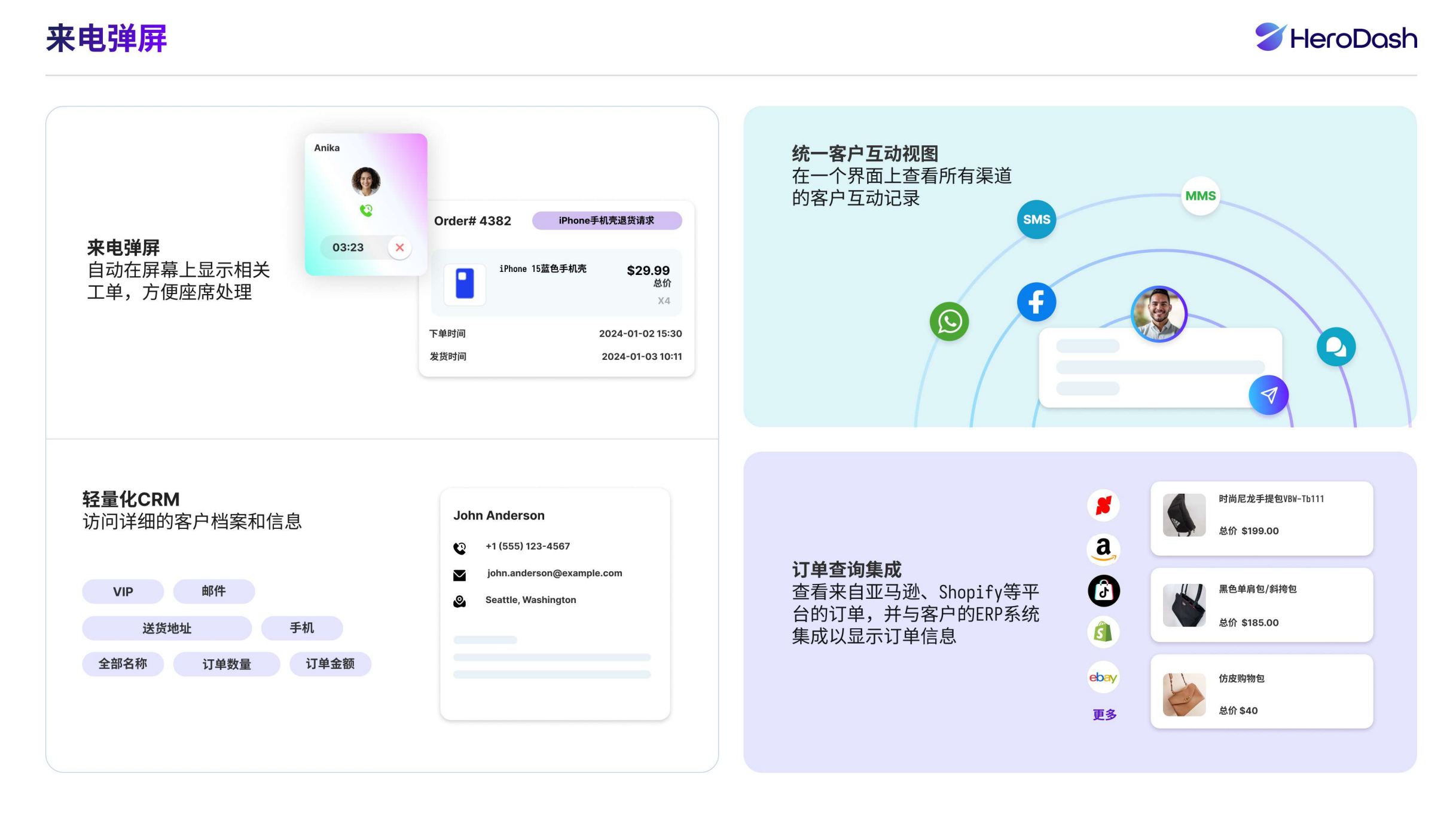Image resolution: width=1456 pixels, height=814 pixels.
Task: Select the 订单金额 tag pill
Action: (330, 664)
